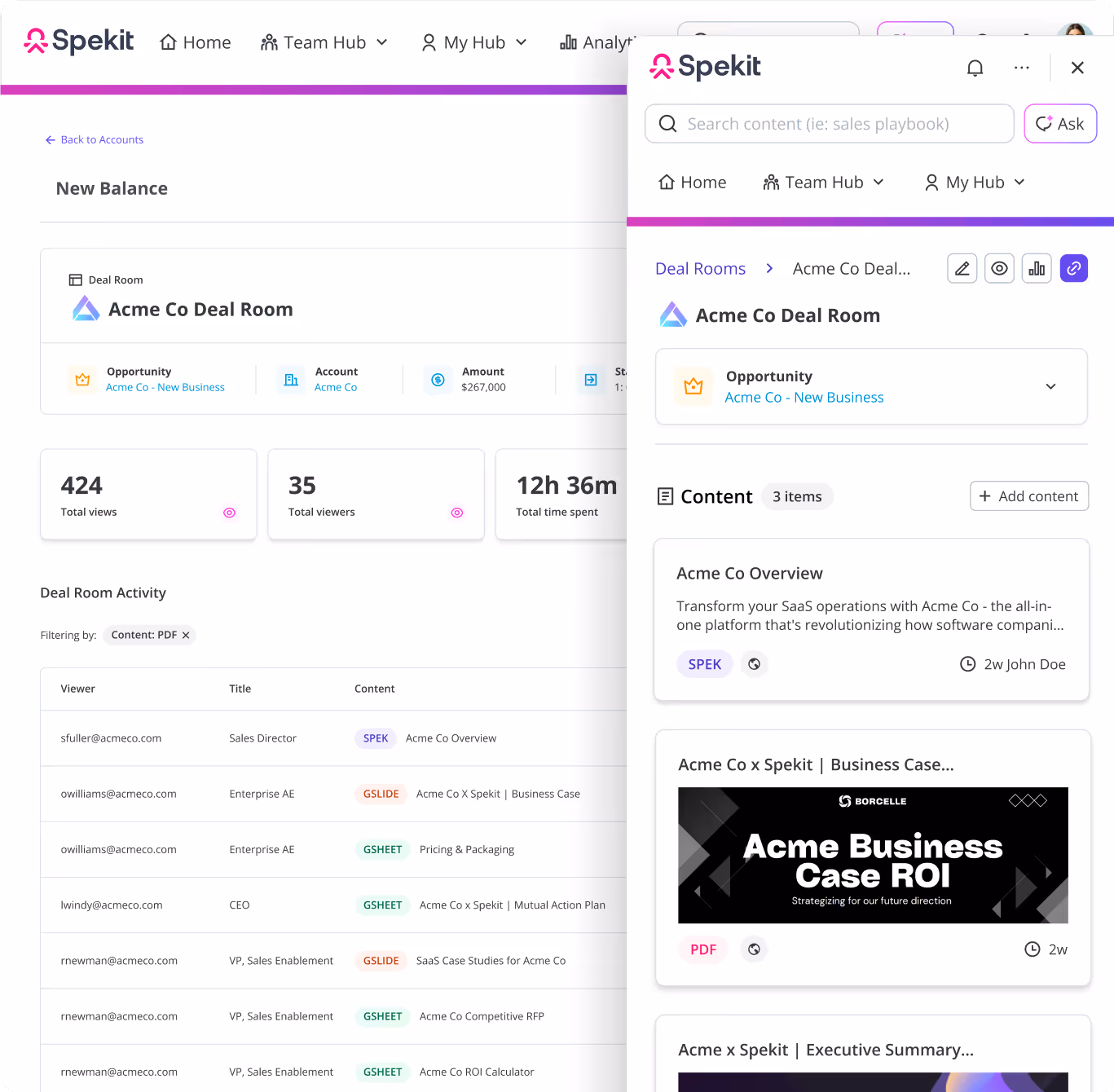1114x1092 pixels.
Task: Click the crown Opportunity icon on main page
Action: point(82,379)
